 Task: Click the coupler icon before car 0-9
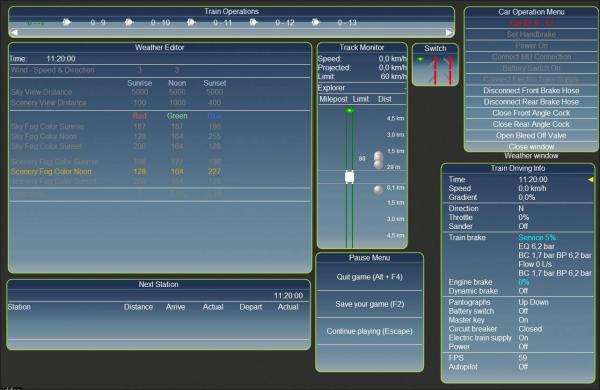click(67, 22)
